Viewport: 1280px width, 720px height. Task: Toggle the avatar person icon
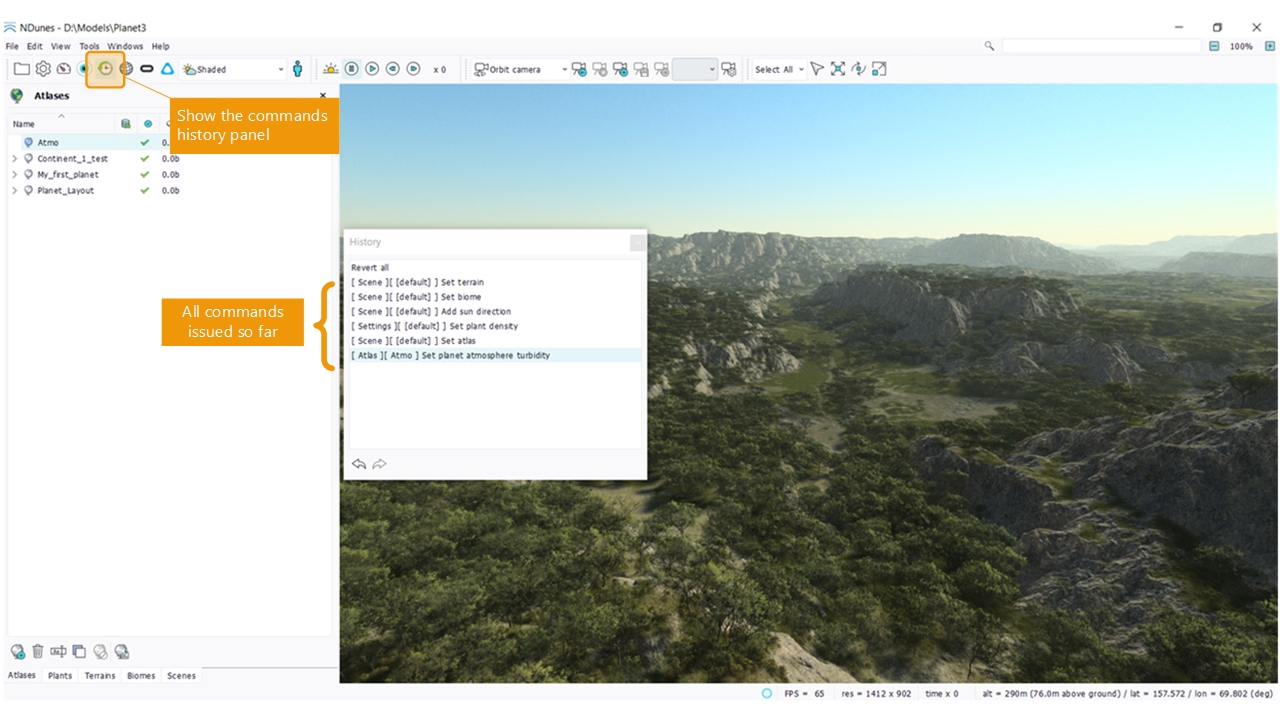297,69
